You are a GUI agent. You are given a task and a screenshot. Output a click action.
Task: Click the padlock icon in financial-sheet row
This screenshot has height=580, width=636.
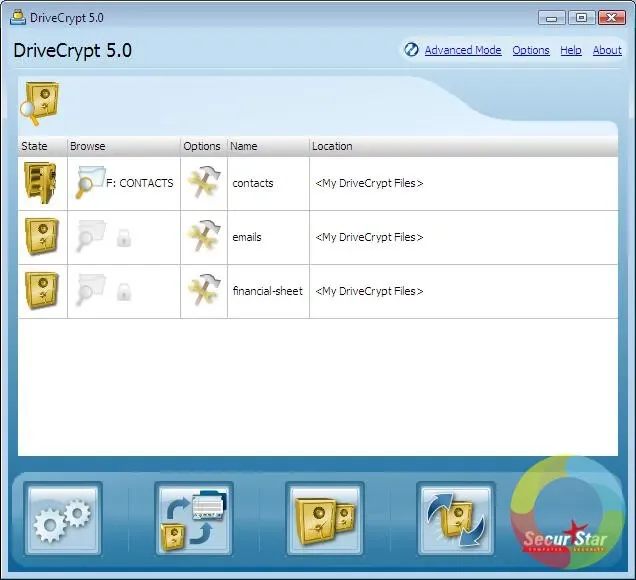124,292
